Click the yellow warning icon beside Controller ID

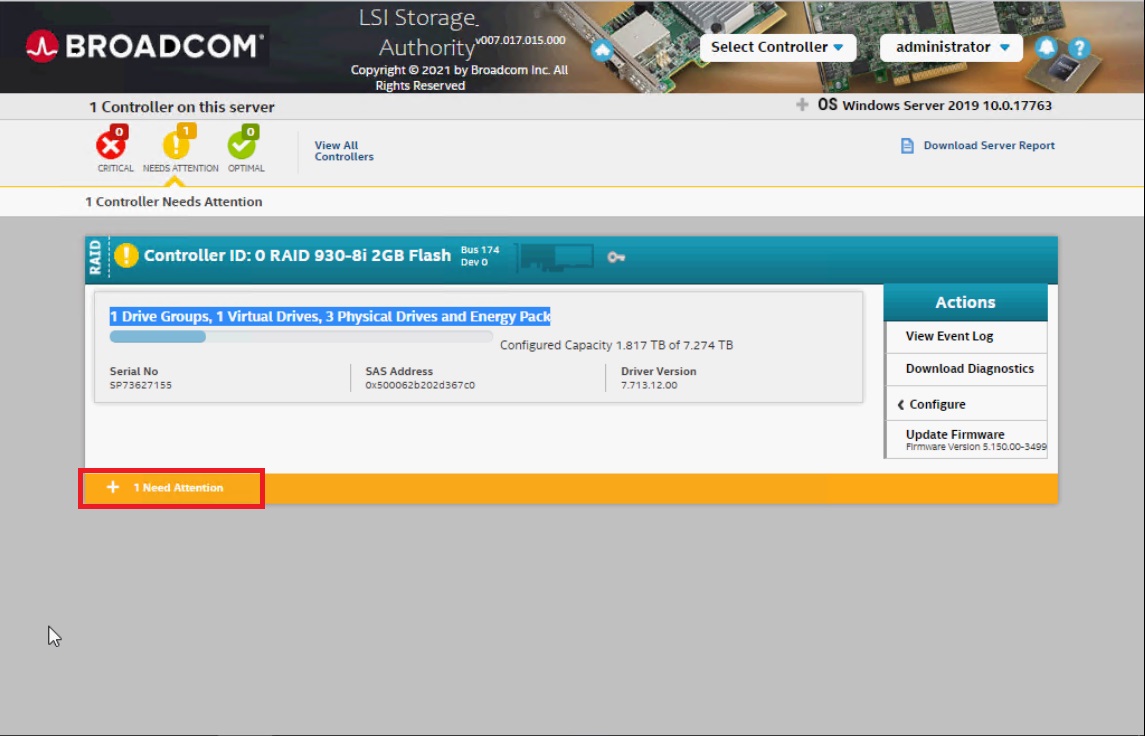point(126,255)
